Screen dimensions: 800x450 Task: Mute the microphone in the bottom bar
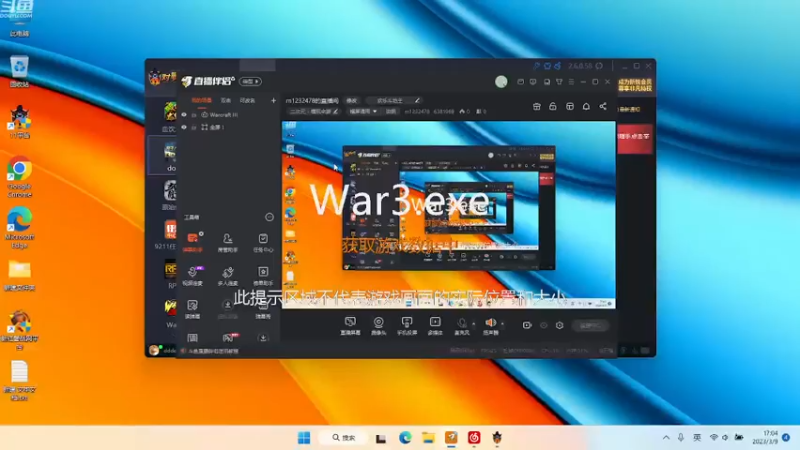click(462, 326)
